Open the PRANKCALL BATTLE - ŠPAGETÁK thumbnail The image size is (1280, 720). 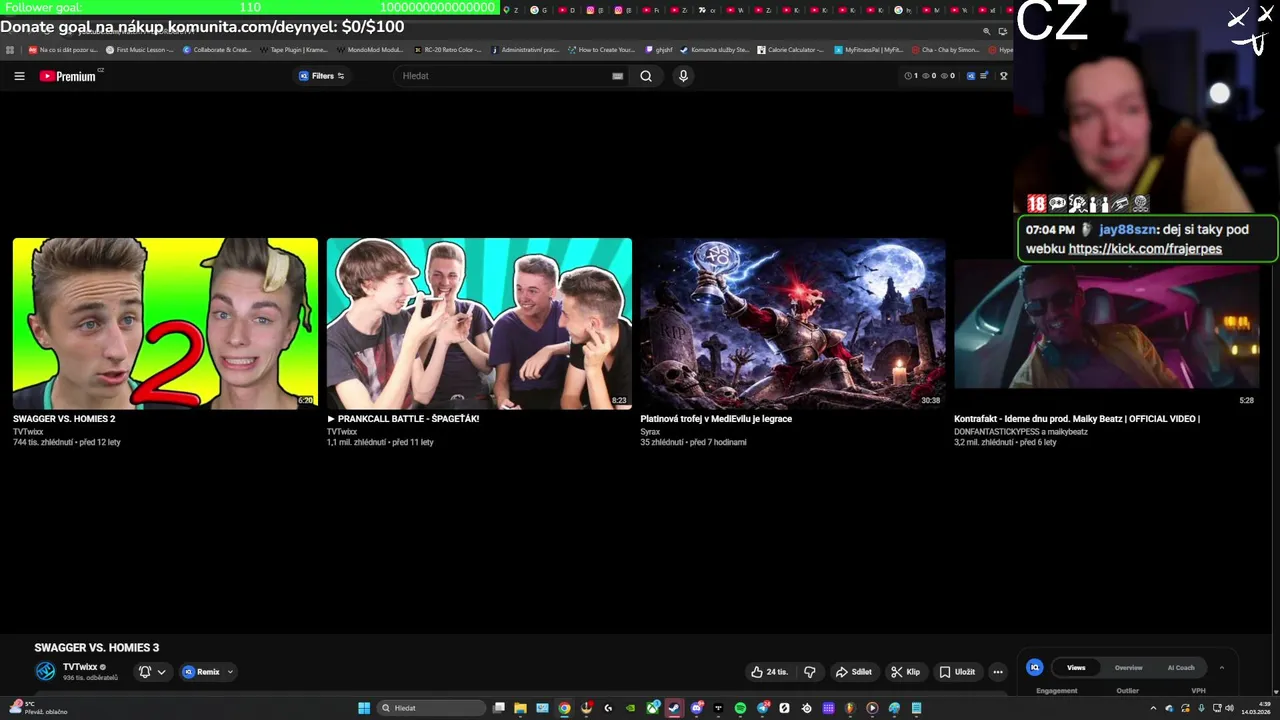(479, 324)
